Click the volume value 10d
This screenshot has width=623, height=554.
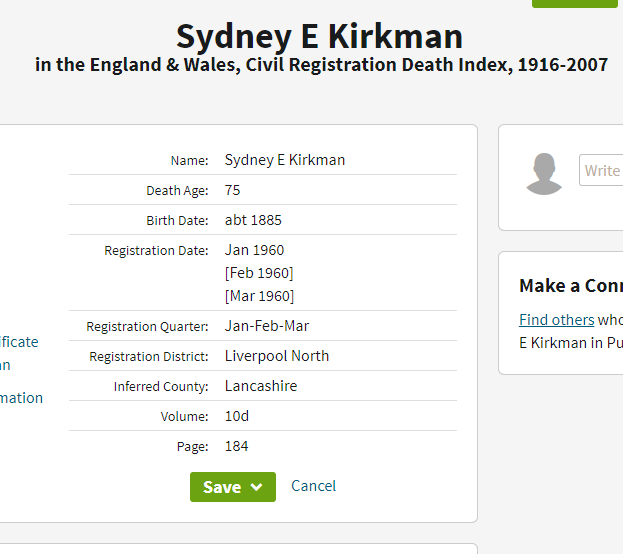pyautogui.click(x=237, y=416)
